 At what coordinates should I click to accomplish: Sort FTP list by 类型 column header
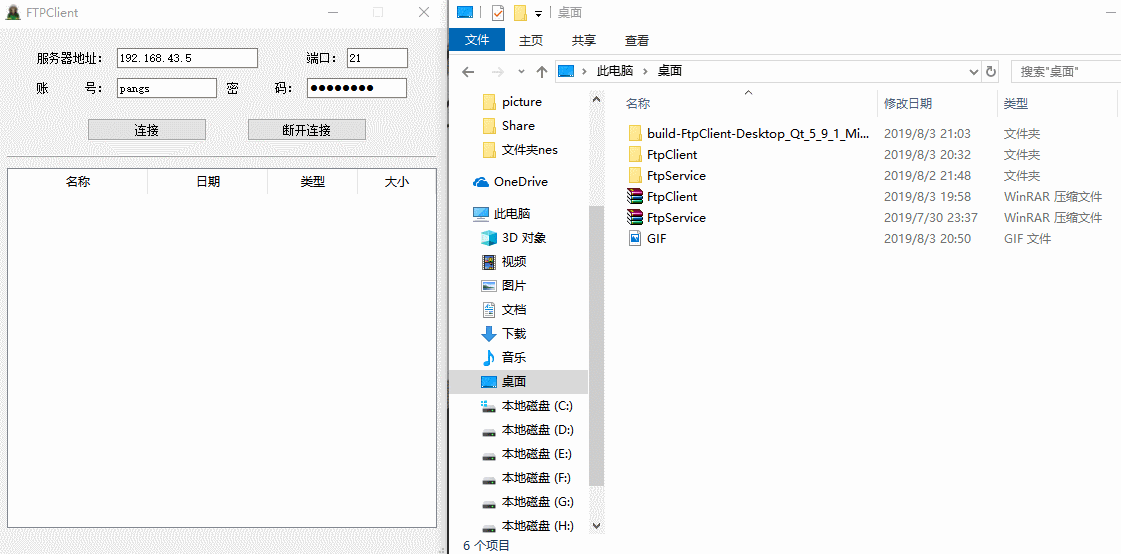(312, 182)
